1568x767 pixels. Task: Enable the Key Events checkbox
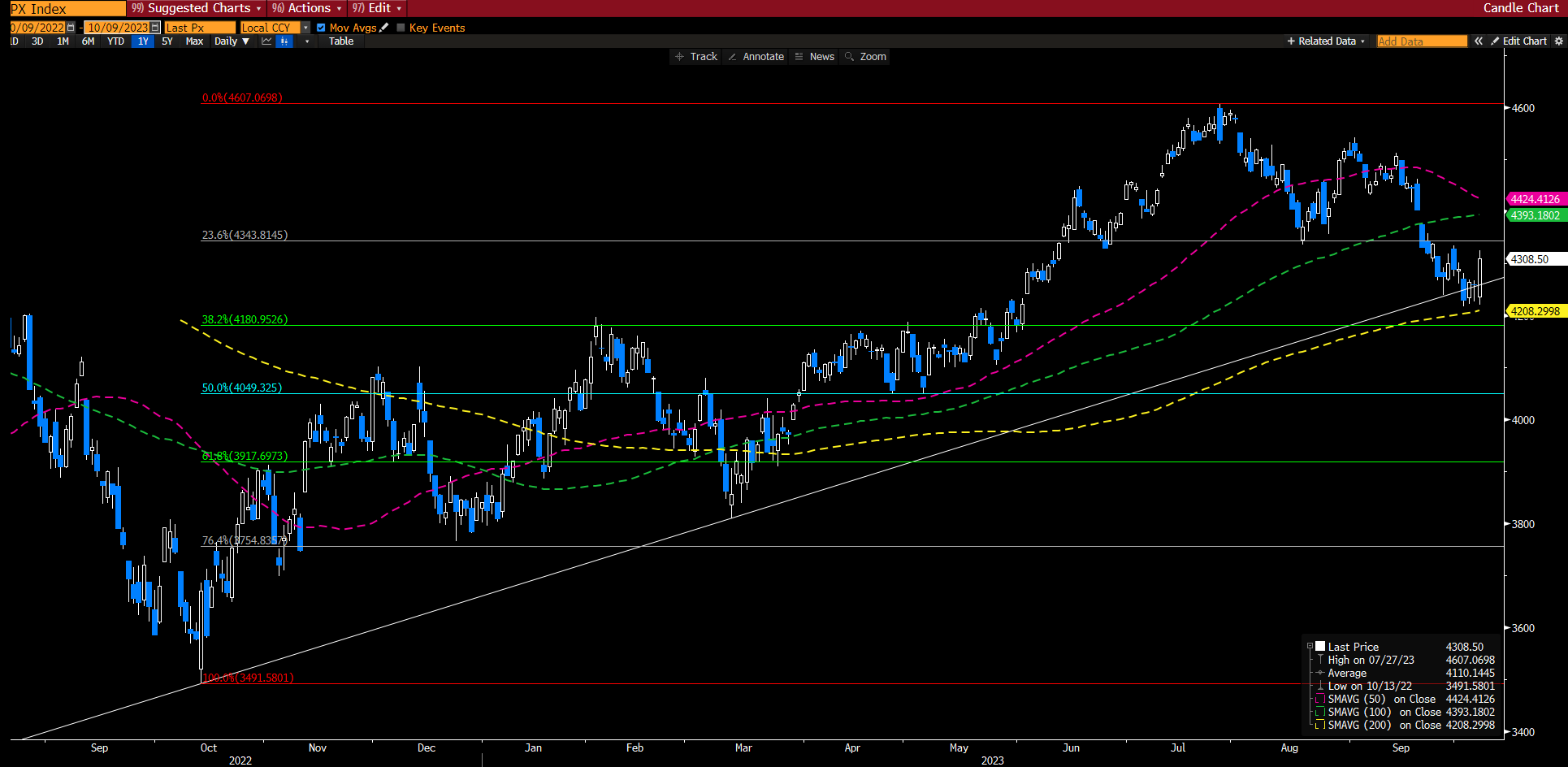tap(401, 28)
